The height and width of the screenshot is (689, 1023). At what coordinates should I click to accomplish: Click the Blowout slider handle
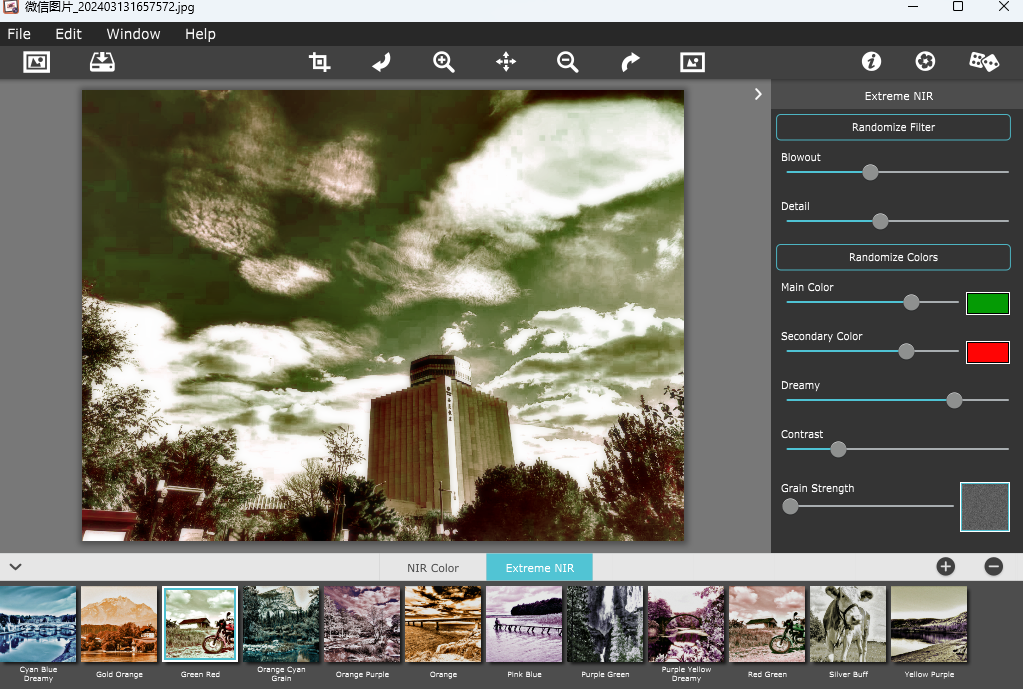(x=870, y=172)
